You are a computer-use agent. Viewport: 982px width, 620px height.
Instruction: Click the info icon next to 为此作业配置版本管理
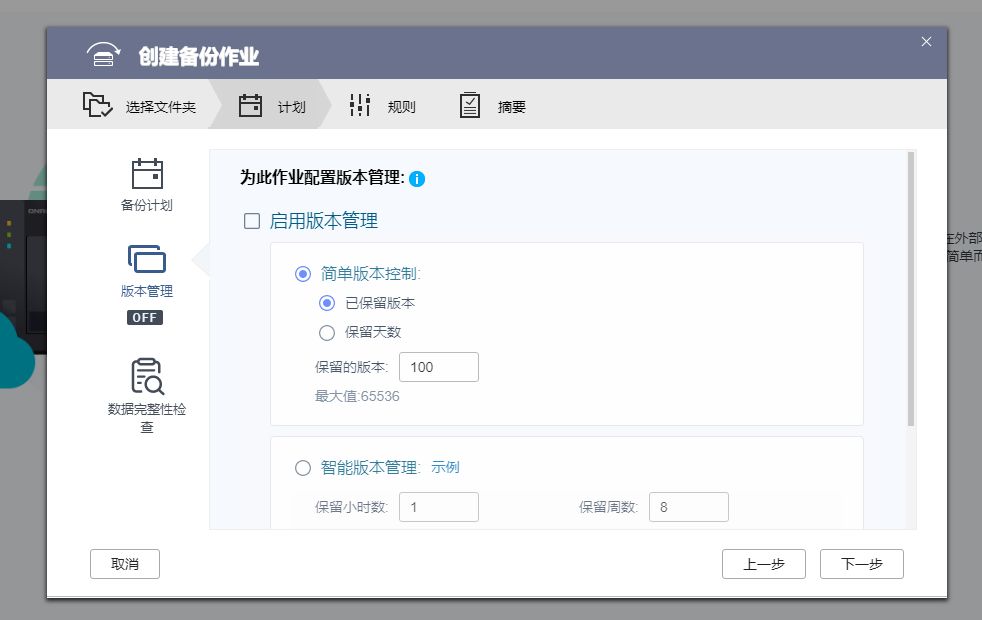coord(417,178)
